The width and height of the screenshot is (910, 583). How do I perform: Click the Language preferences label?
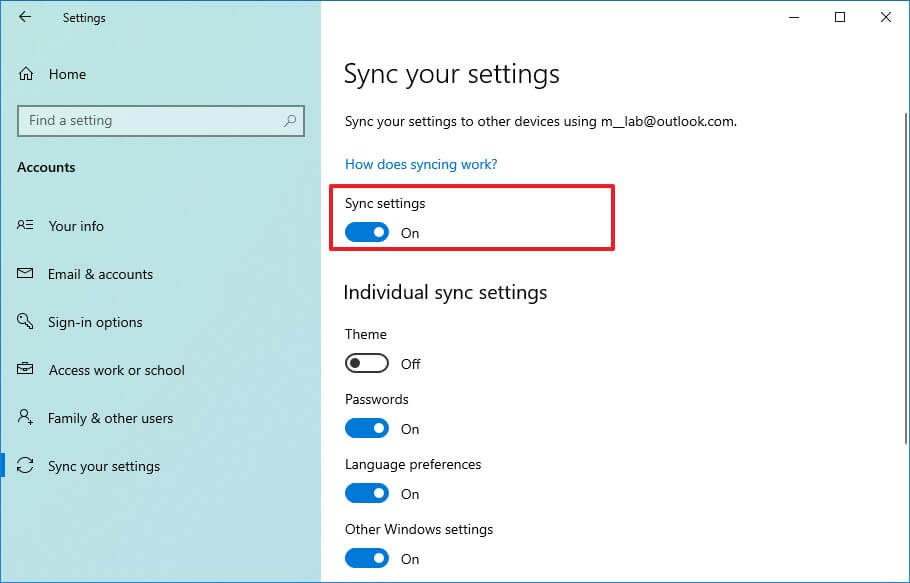click(413, 465)
